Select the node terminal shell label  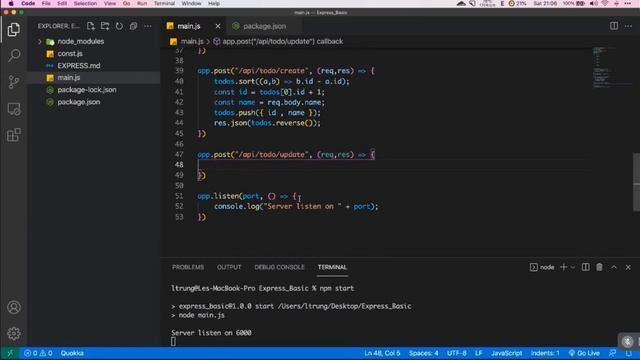pyautogui.click(x=542, y=267)
